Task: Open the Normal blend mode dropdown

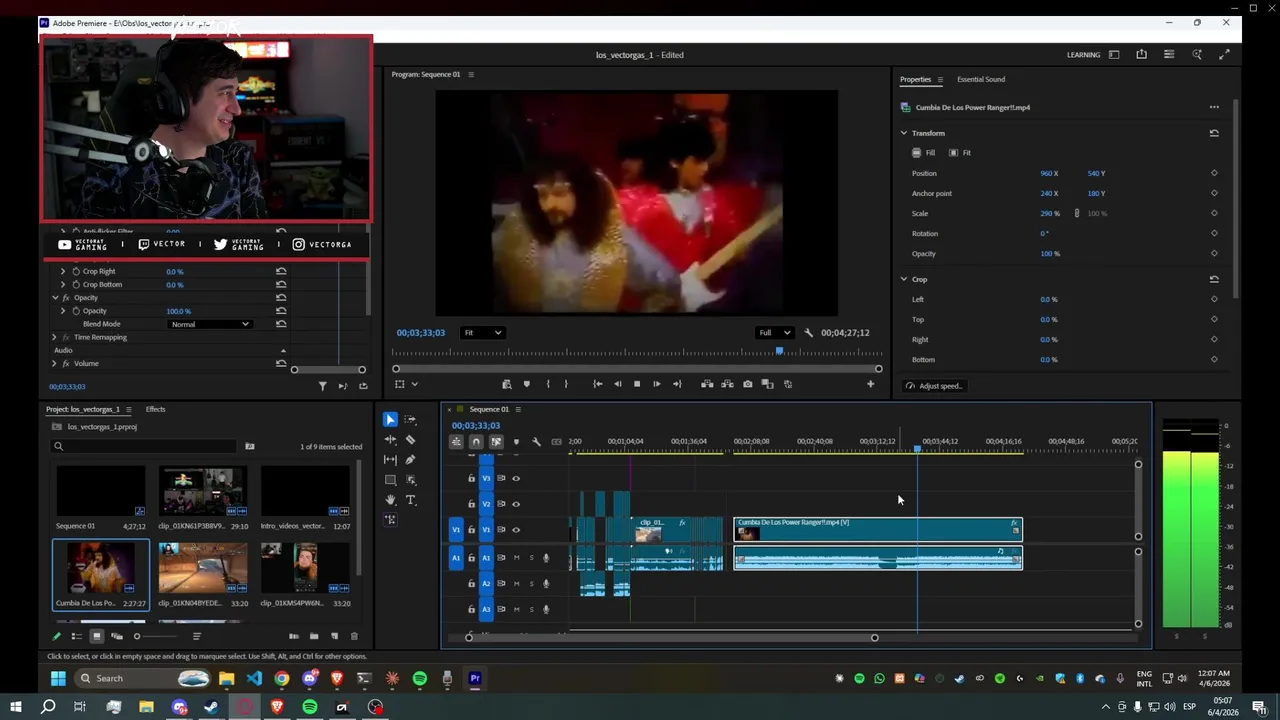Action: pyautogui.click(x=209, y=324)
